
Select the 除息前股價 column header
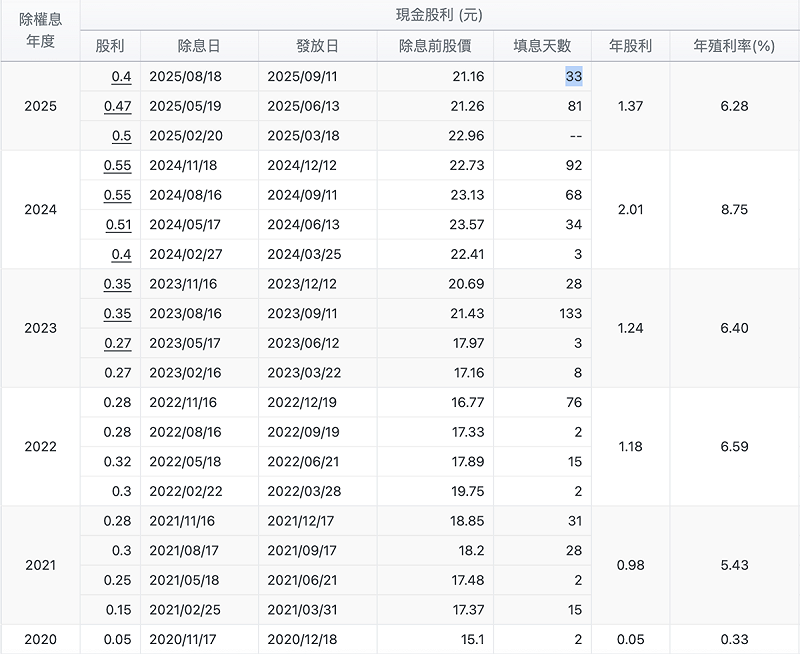click(435, 46)
